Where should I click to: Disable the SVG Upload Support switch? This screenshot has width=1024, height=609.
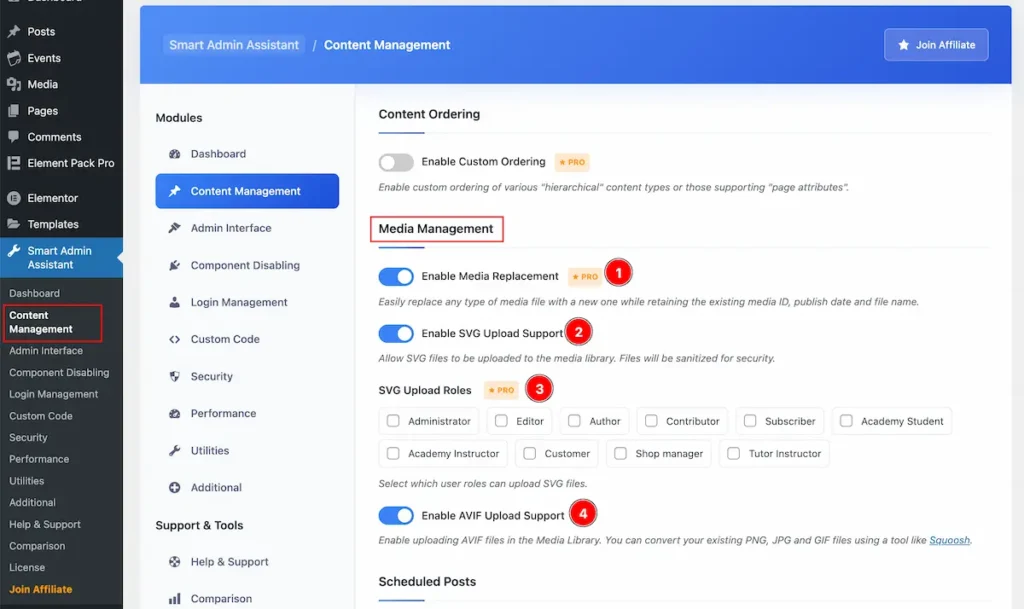[x=396, y=334]
